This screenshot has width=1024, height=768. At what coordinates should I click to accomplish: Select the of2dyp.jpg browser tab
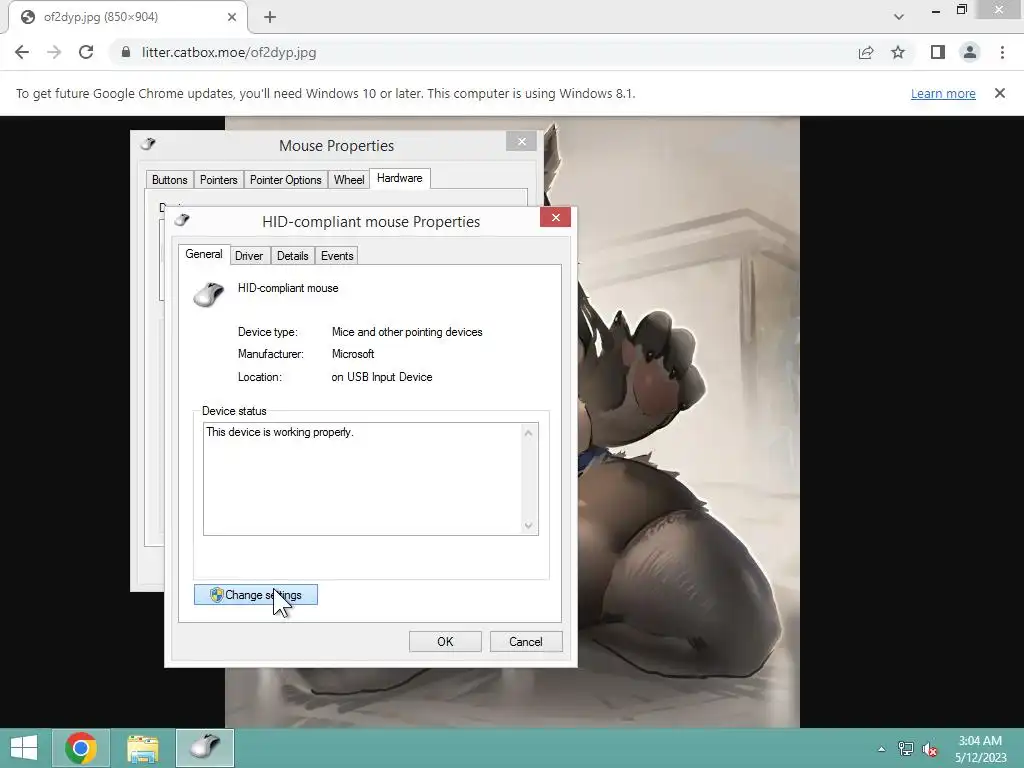click(127, 17)
